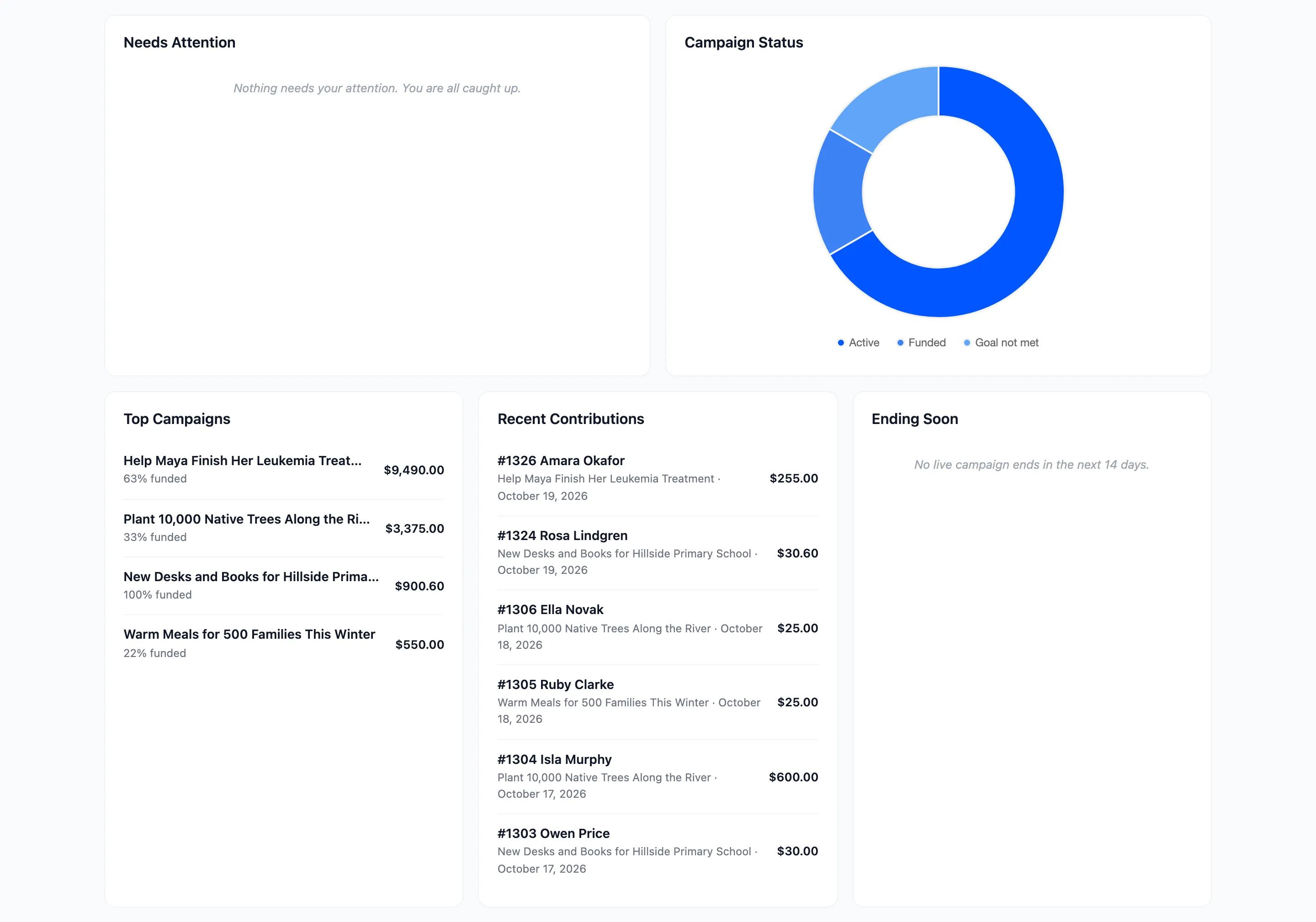
Task: Click Ella Novak's $25.00 amount
Action: [797, 628]
